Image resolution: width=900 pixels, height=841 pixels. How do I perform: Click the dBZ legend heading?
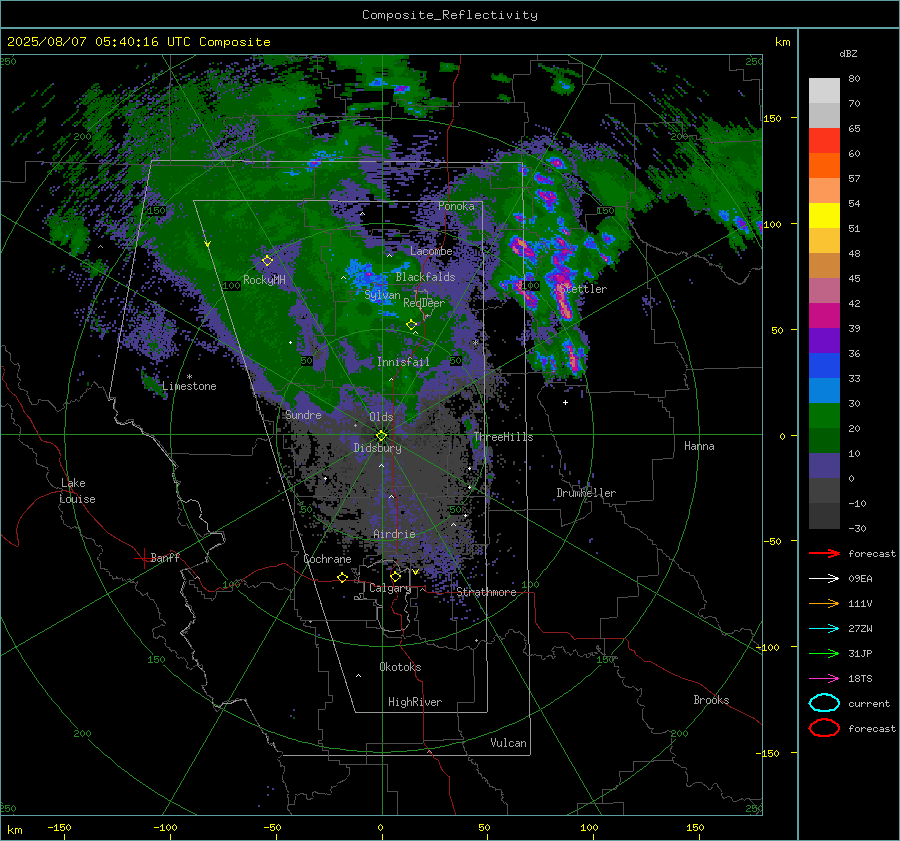[x=848, y=53]
